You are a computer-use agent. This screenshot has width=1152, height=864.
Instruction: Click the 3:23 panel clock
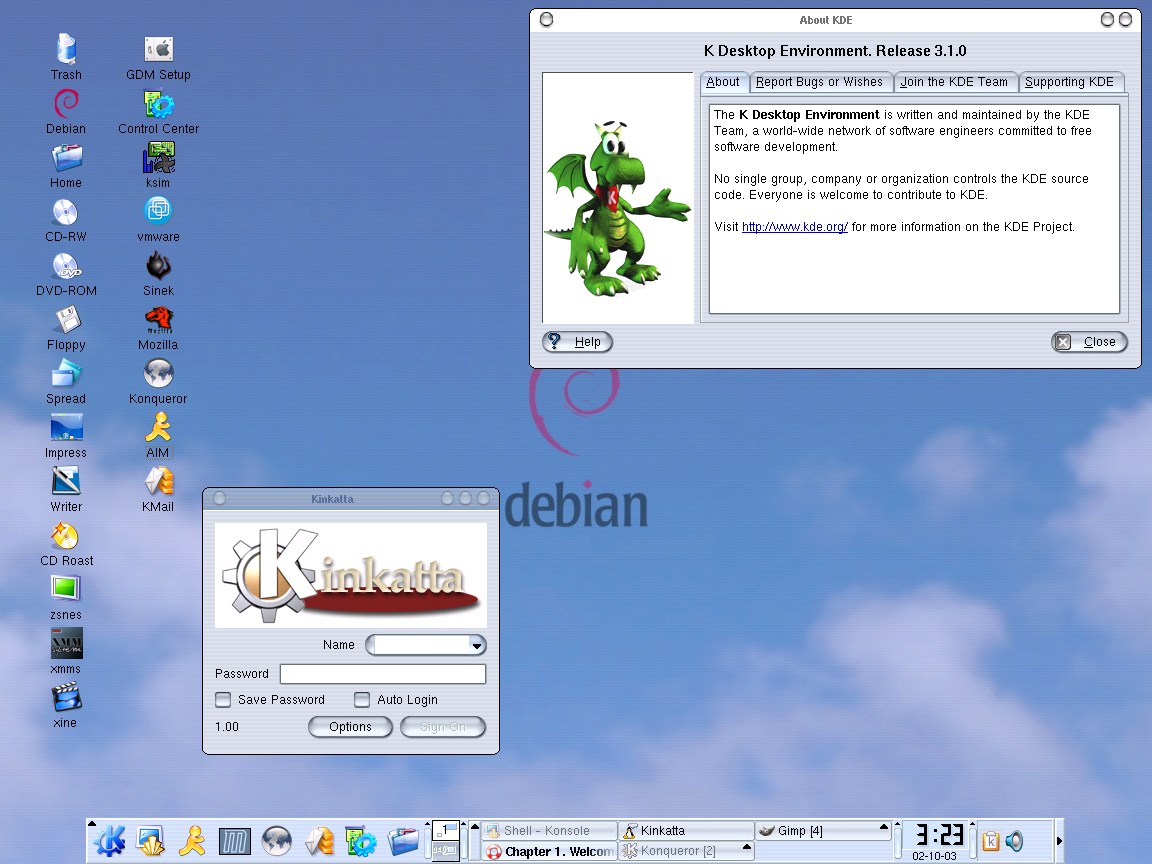[938, 835]
